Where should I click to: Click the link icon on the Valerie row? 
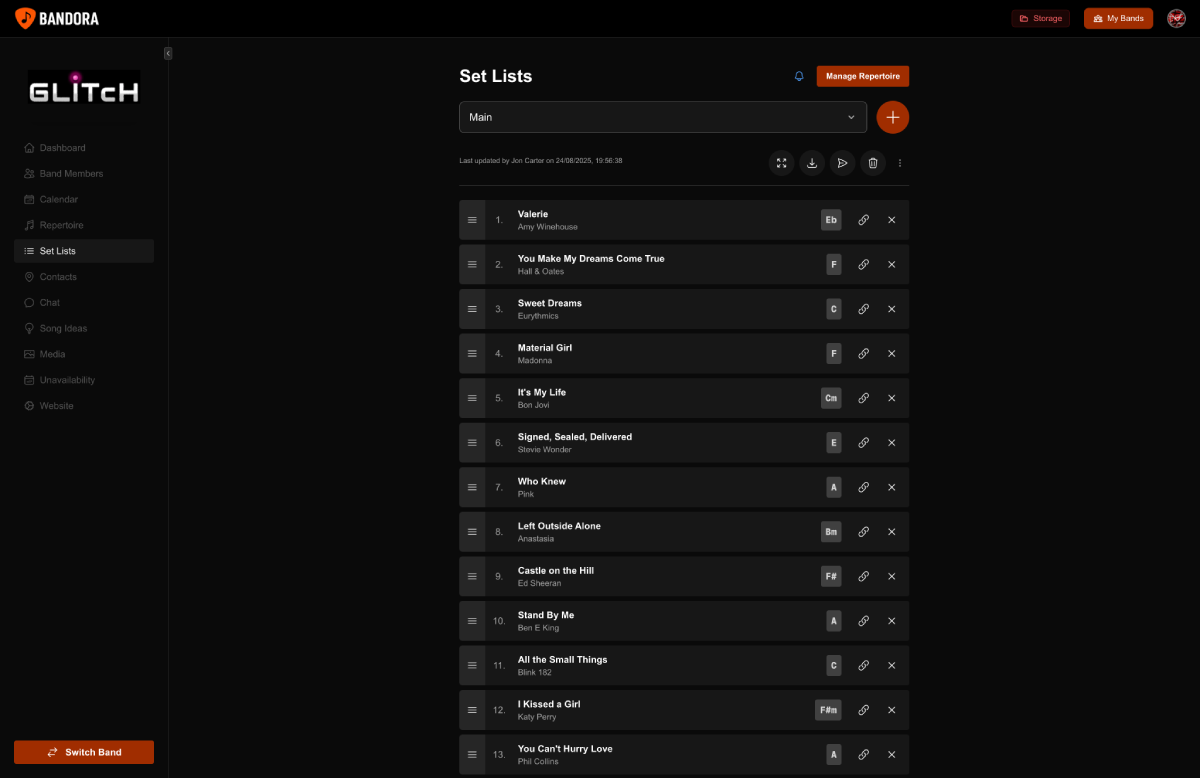point(863,219)
